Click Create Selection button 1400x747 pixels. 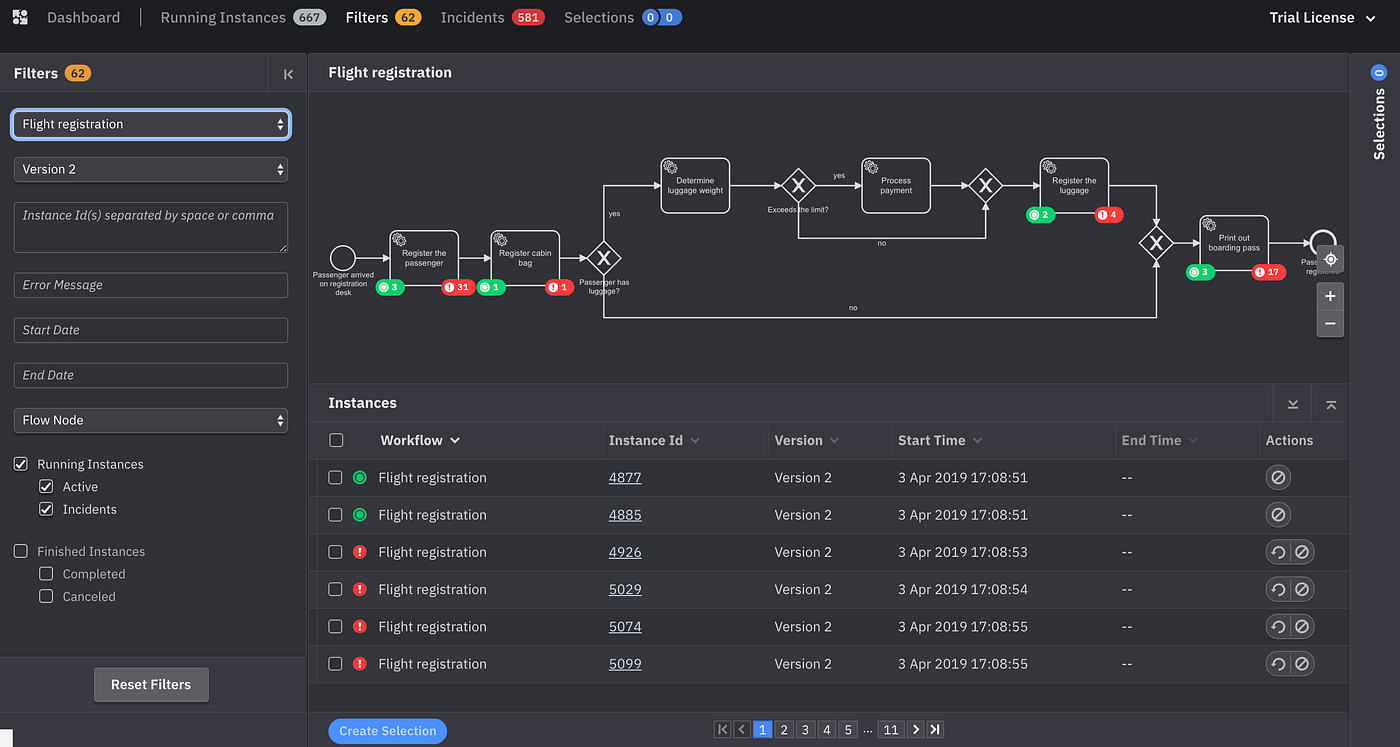(x=388, y=731)
